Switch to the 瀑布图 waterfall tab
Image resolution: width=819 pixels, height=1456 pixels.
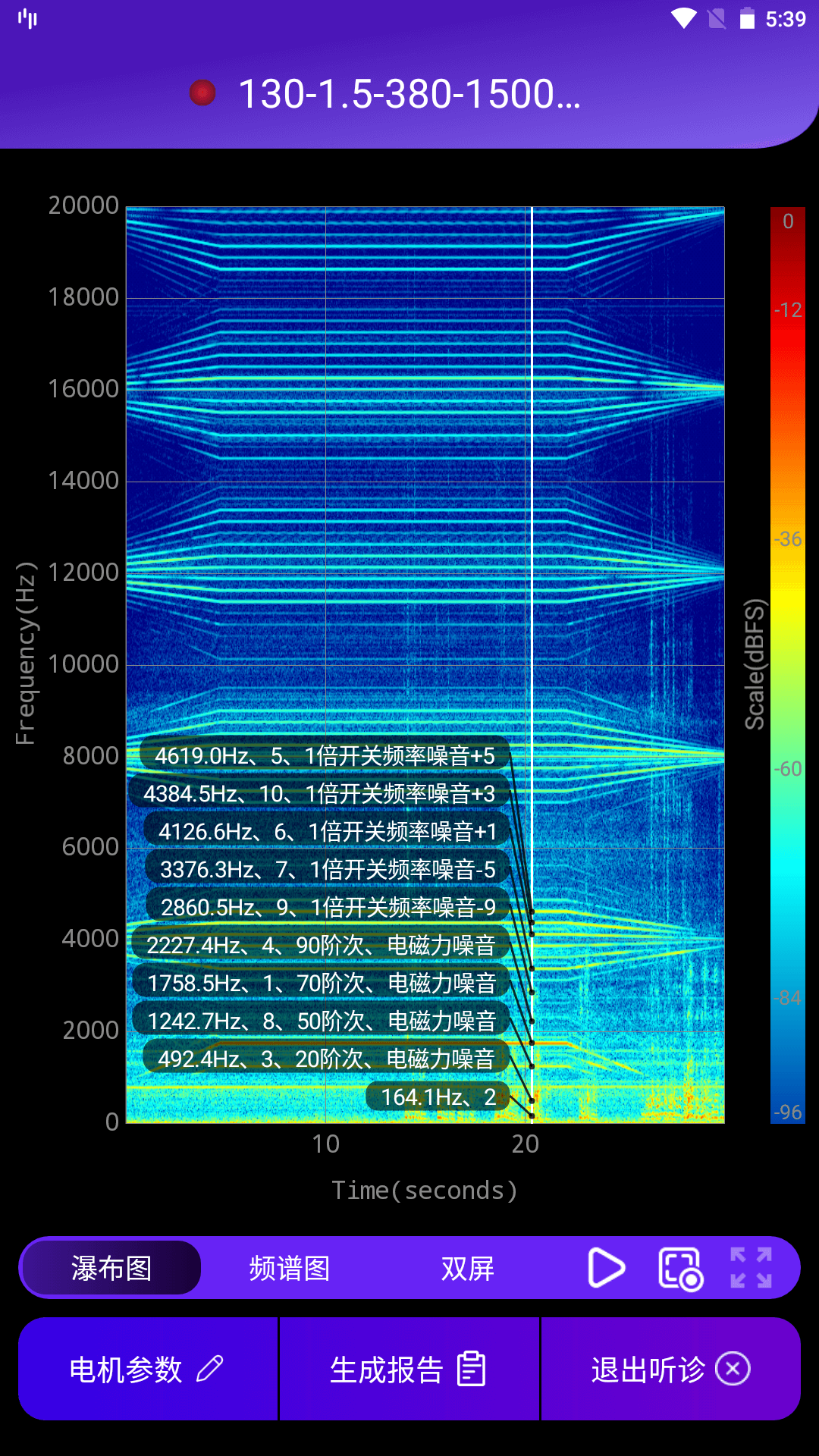pyautogui.click(x=111, y=1268)
